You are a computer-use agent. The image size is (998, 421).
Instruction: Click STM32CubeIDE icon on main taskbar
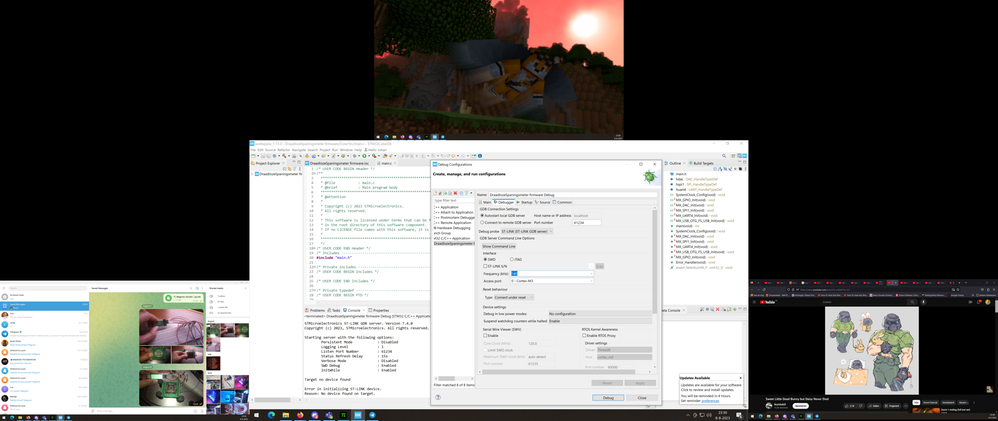coord(358,415)
